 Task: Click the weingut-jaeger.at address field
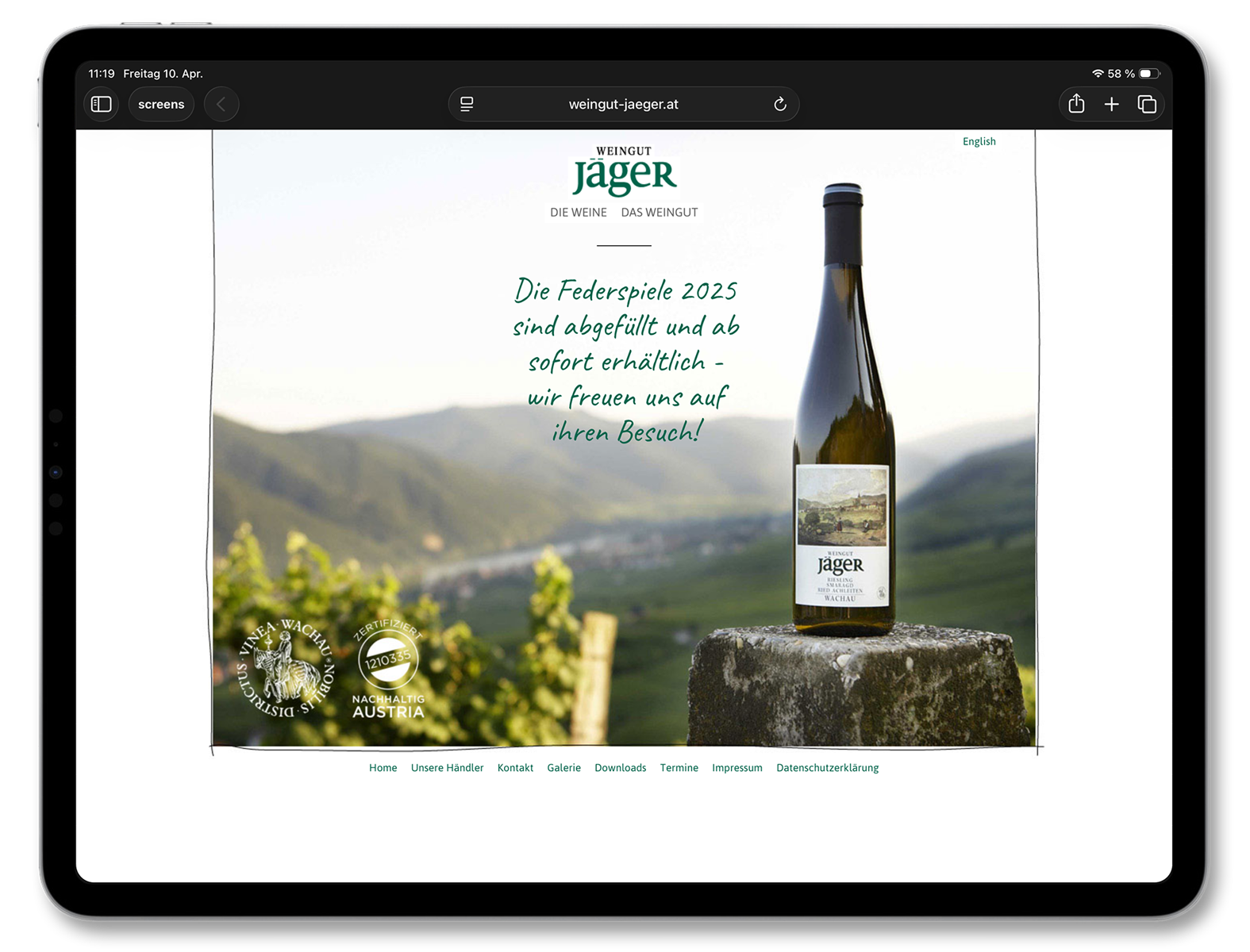coord(623,104)
